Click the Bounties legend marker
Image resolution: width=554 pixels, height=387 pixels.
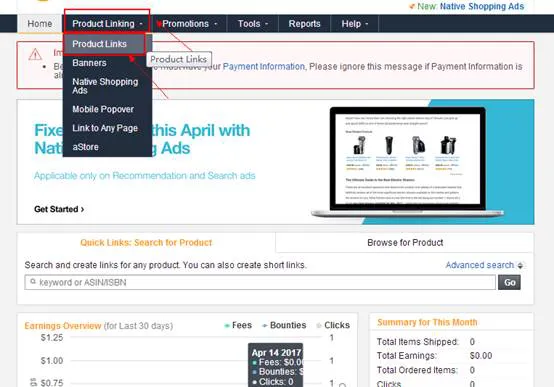265,326
